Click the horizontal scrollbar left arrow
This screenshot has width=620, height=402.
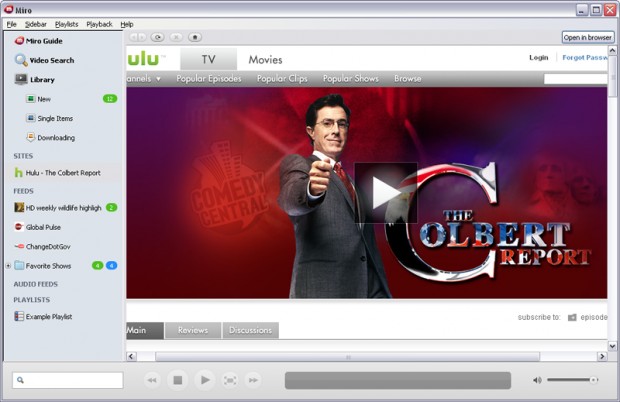pyautogui.click(x=132, y=357)
